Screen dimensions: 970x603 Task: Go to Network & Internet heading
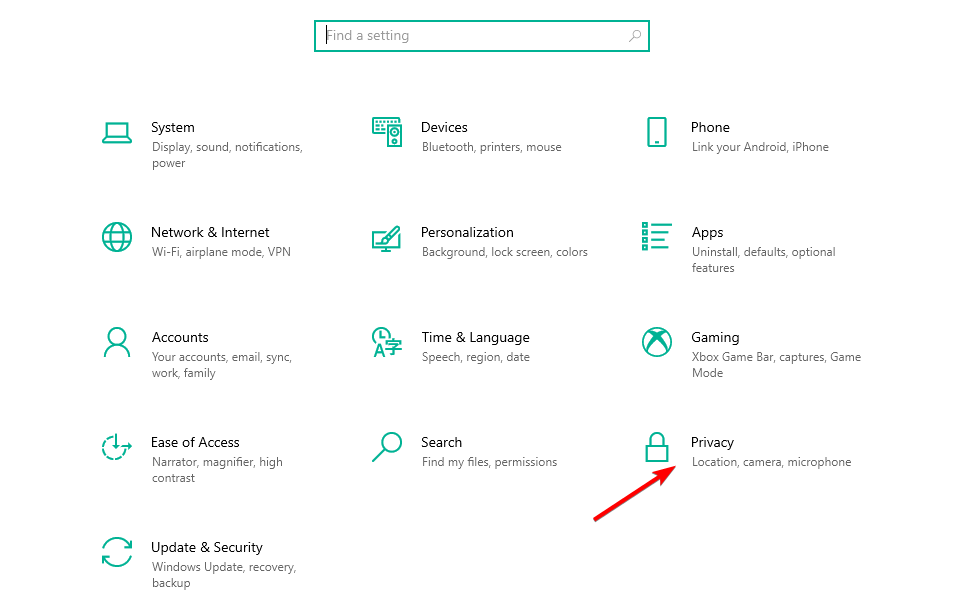pyautogui.click(x=210, y=233)
